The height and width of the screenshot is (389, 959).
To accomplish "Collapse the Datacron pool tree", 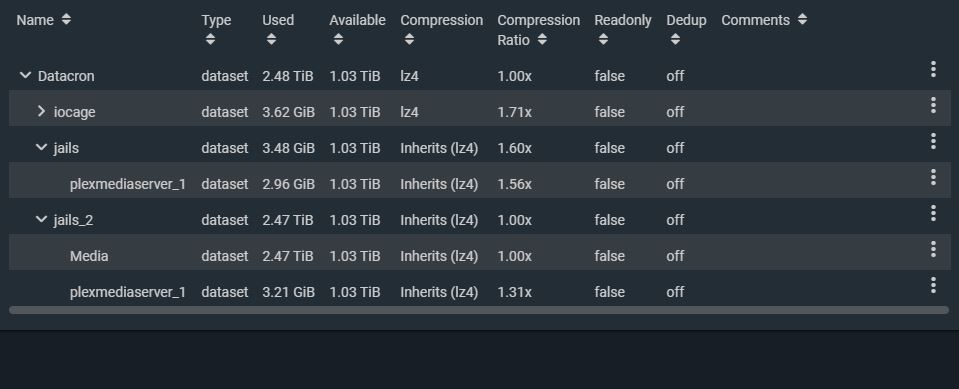I will (25, 76).
